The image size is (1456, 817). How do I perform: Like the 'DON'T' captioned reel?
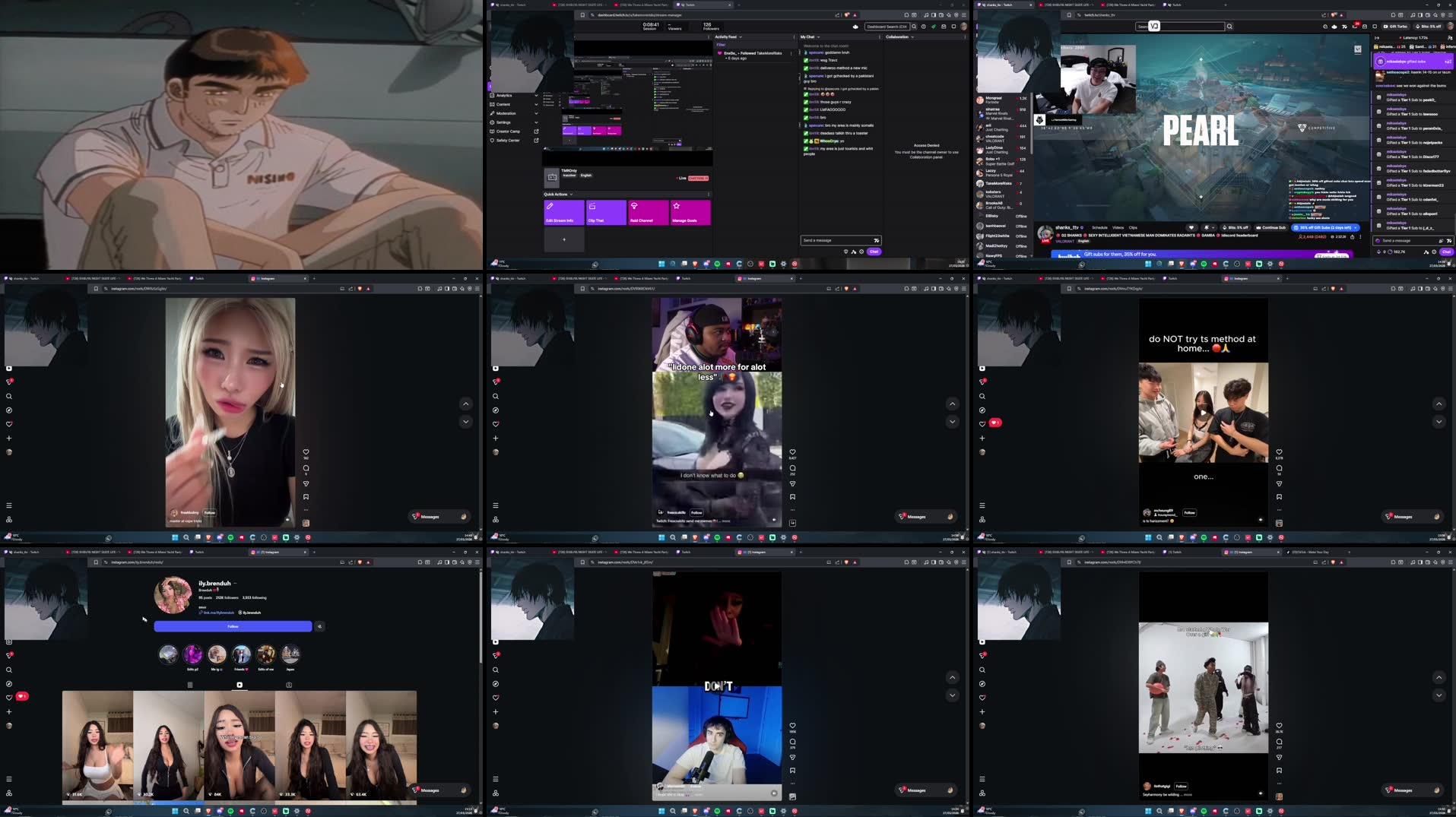[x=792, y=726]
